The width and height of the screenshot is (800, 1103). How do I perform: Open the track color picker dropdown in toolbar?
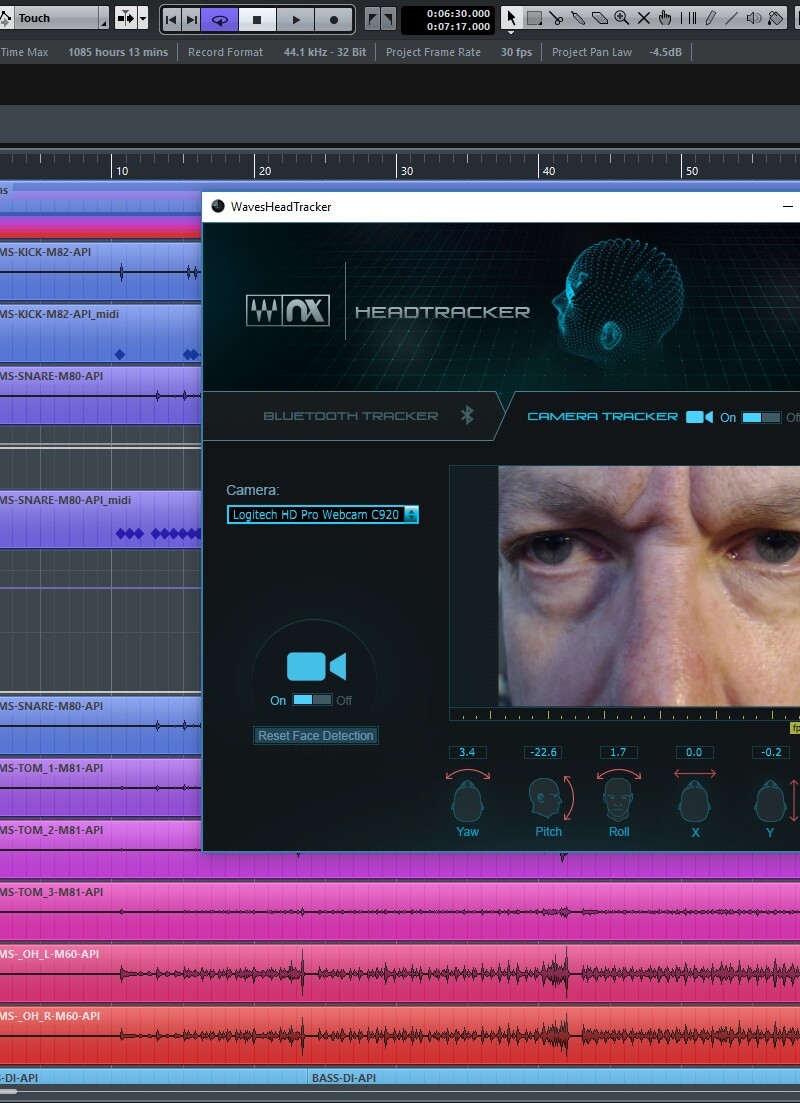tap(775, 17)
